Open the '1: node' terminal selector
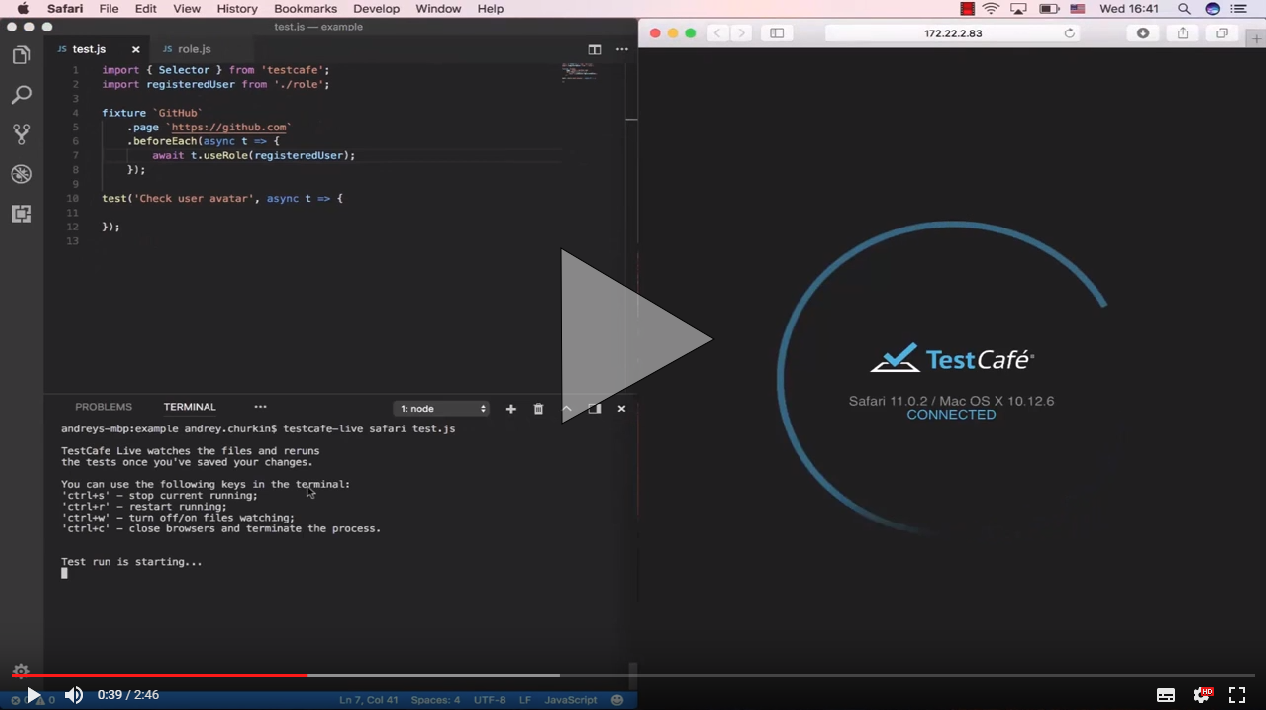1266x710 pixels. (x=440, y=408)
